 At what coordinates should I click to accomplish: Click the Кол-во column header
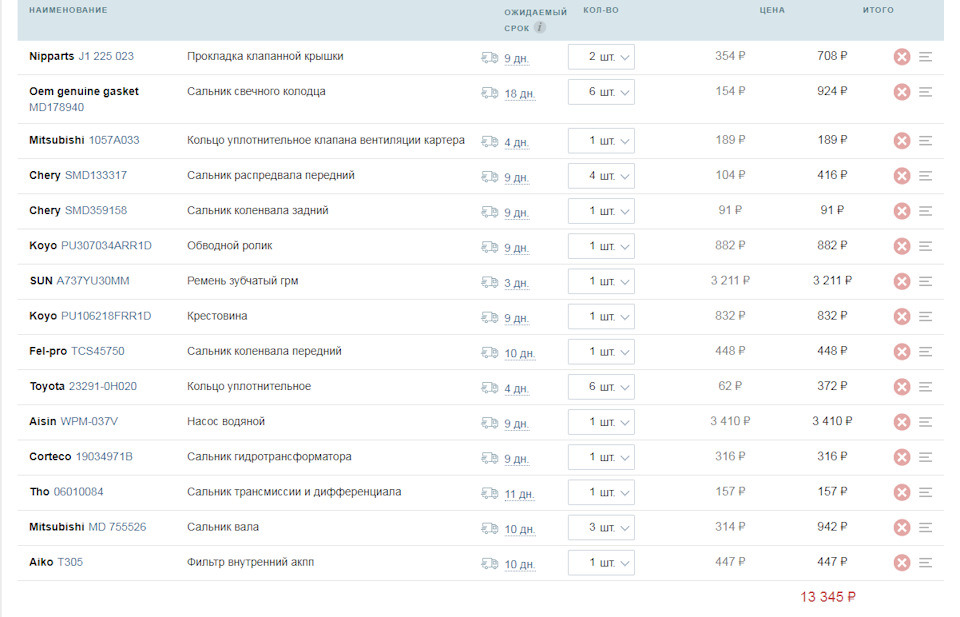(x=601, y=10)
